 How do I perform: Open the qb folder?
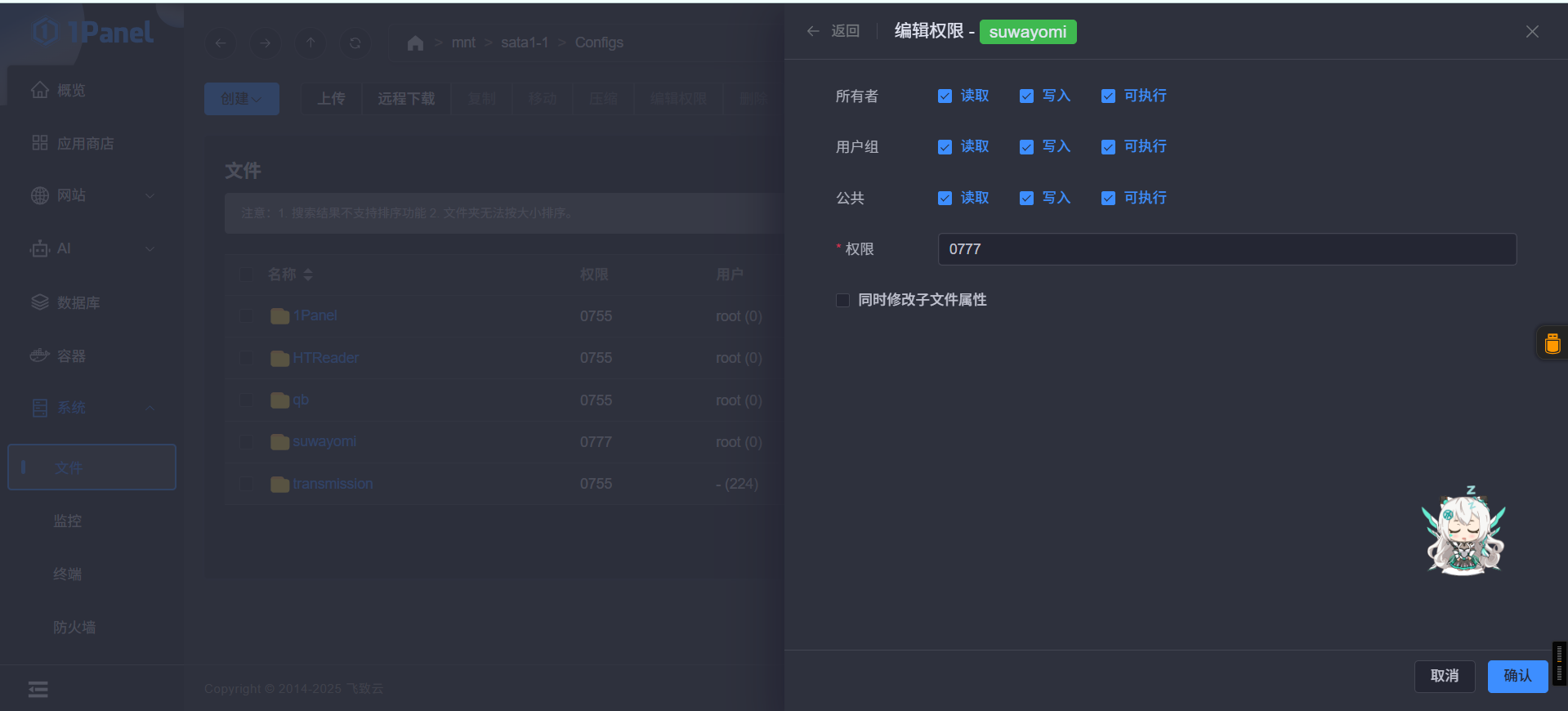click(301, 400)
